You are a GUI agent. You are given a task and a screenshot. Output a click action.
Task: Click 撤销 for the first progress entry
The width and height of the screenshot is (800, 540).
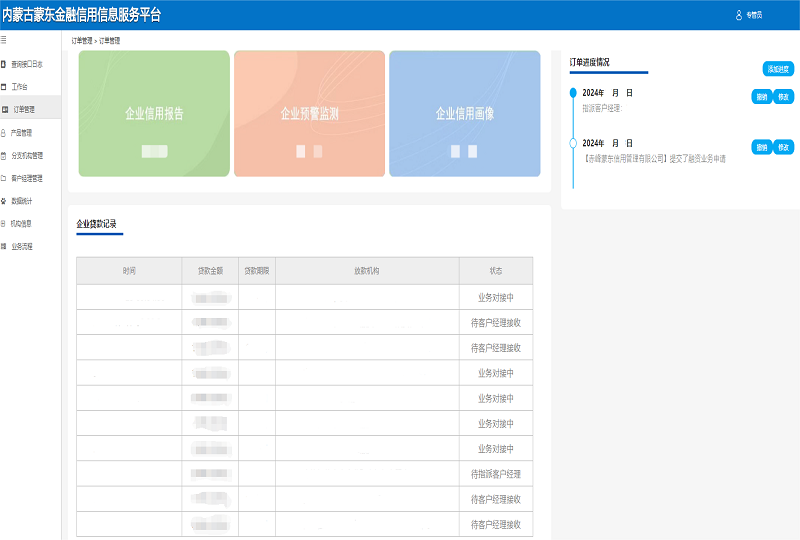click(761, 96)
